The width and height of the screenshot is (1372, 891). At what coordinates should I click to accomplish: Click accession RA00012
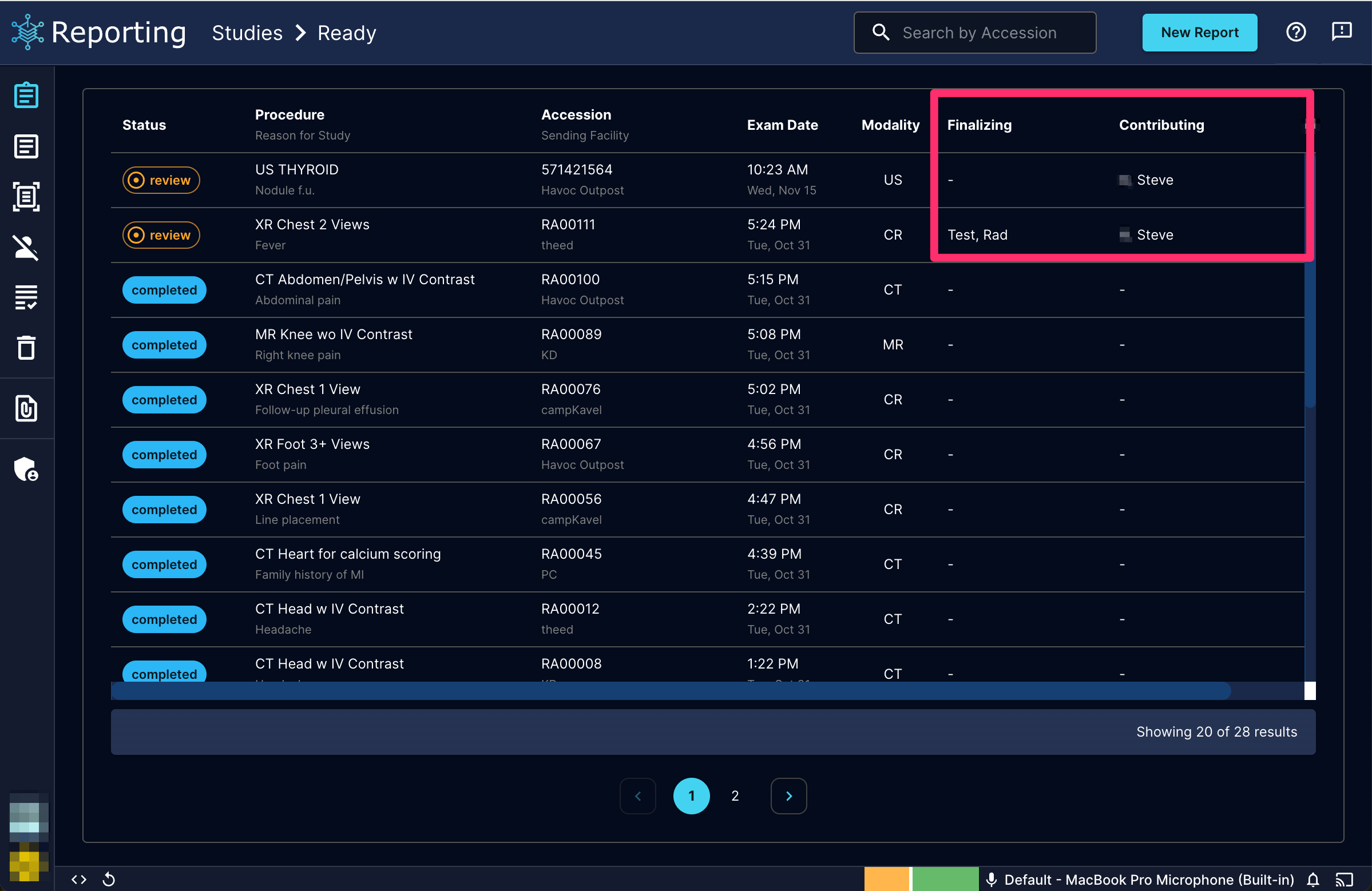tap(570, 609)
